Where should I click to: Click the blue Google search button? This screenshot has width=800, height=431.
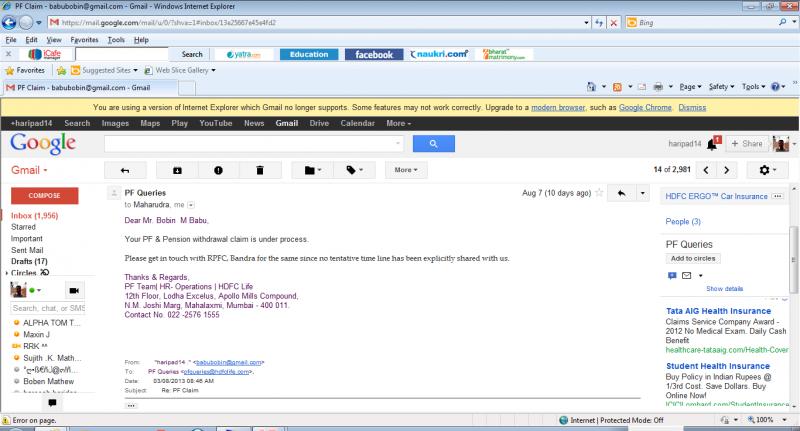434,144
